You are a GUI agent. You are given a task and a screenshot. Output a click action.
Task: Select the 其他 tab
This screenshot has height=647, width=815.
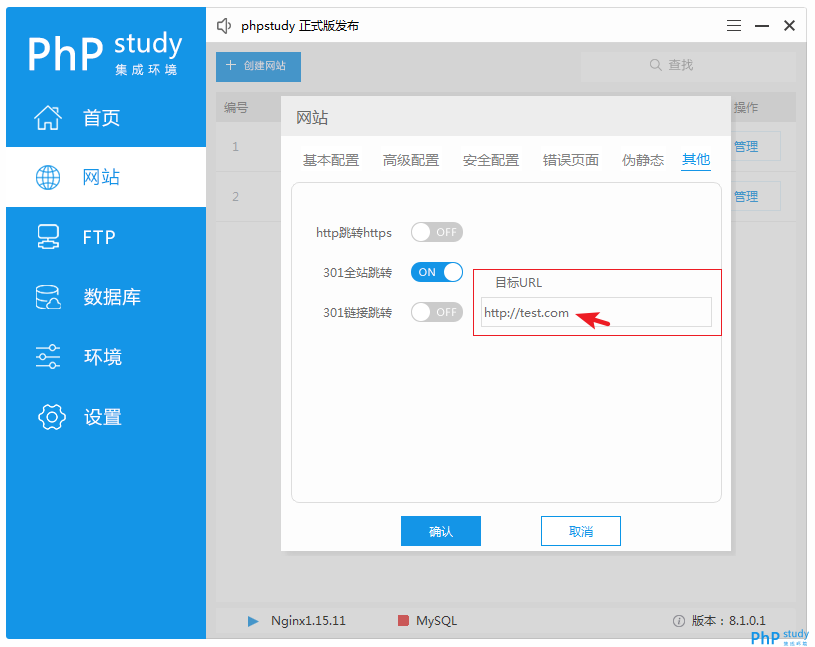696,160
